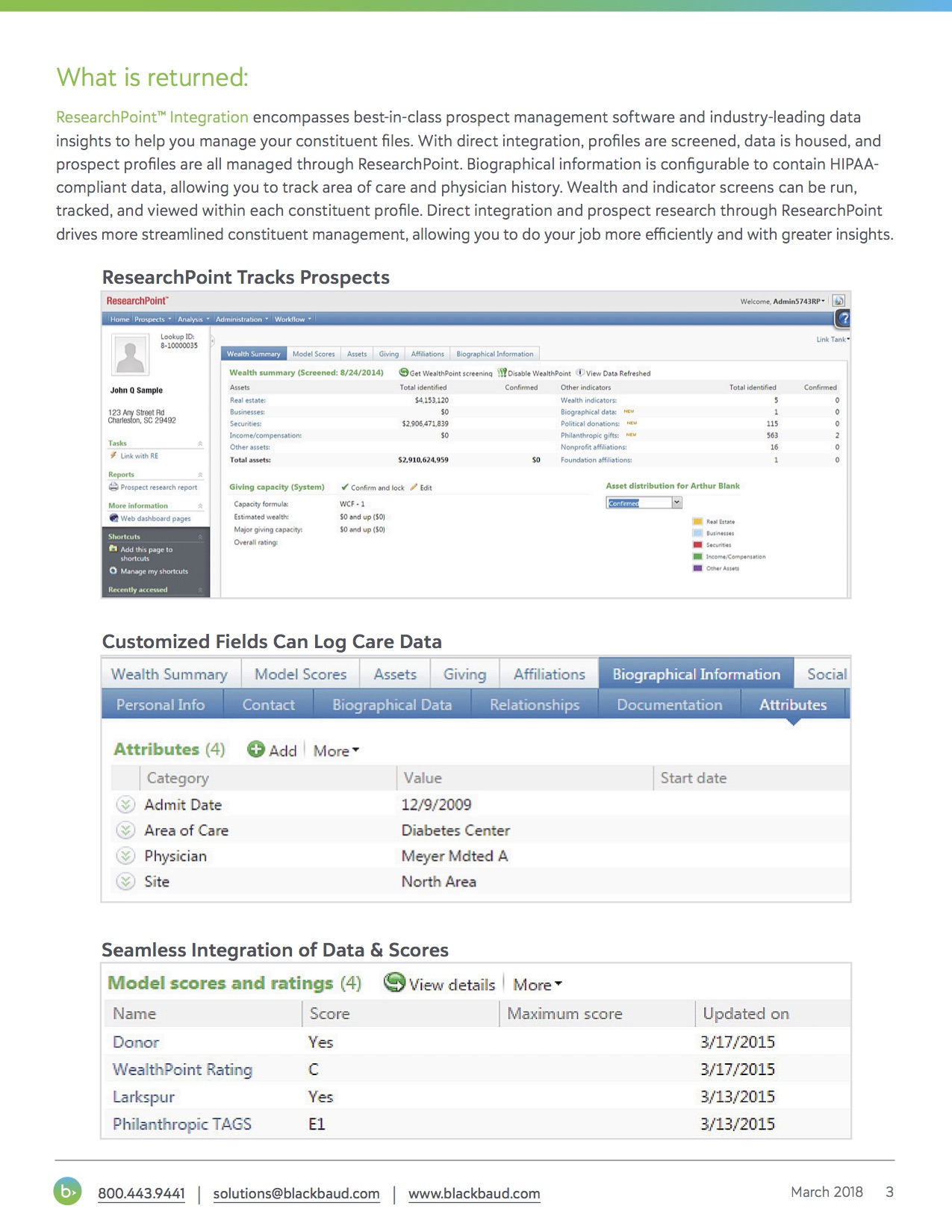The width and height of the screenshot is (952, 1232).
Task: Click the Real estate: asset link
Action: pyautogui.click(x=248, y=400)
